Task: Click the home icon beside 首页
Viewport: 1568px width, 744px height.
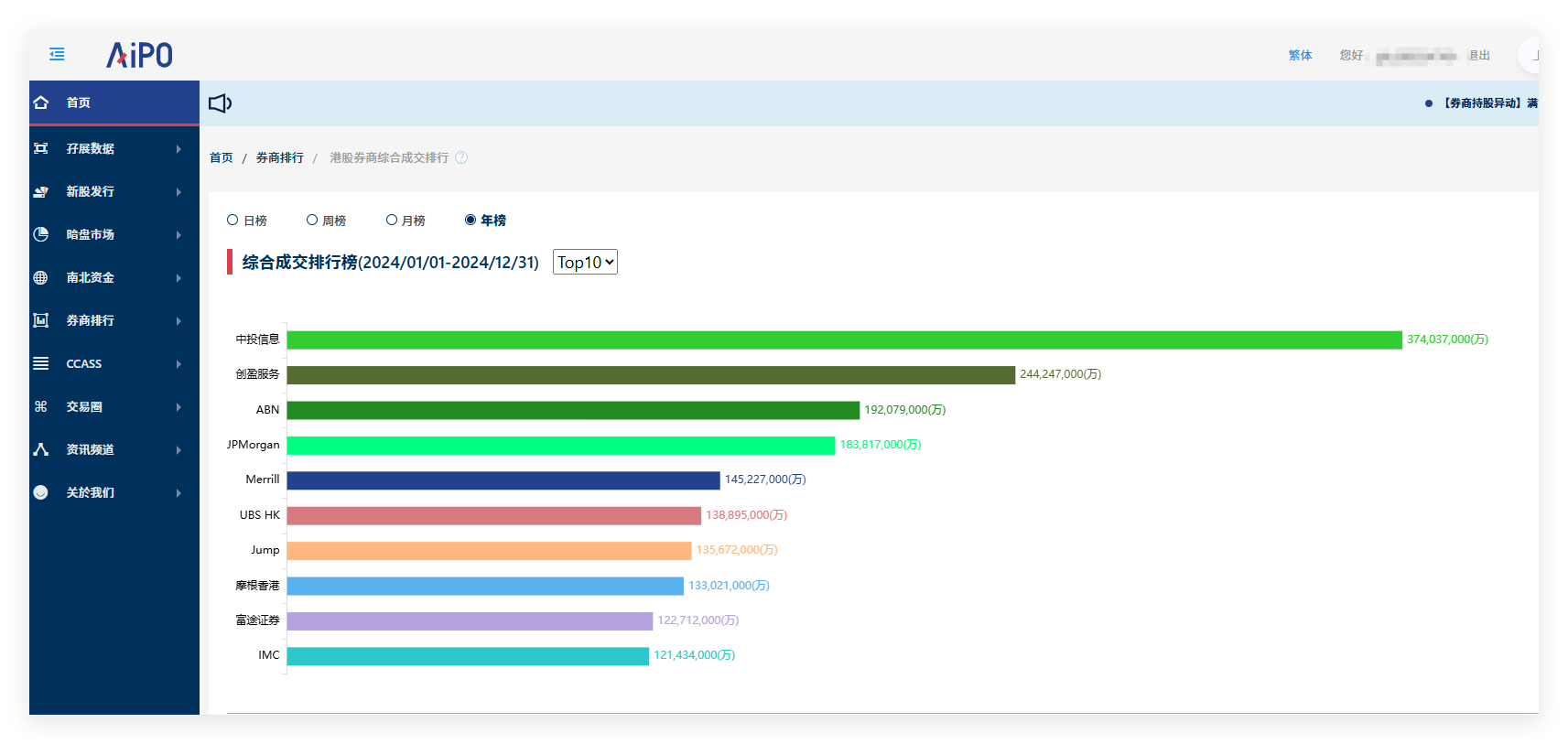Action: pyautogui.click(x=41, y=102)
